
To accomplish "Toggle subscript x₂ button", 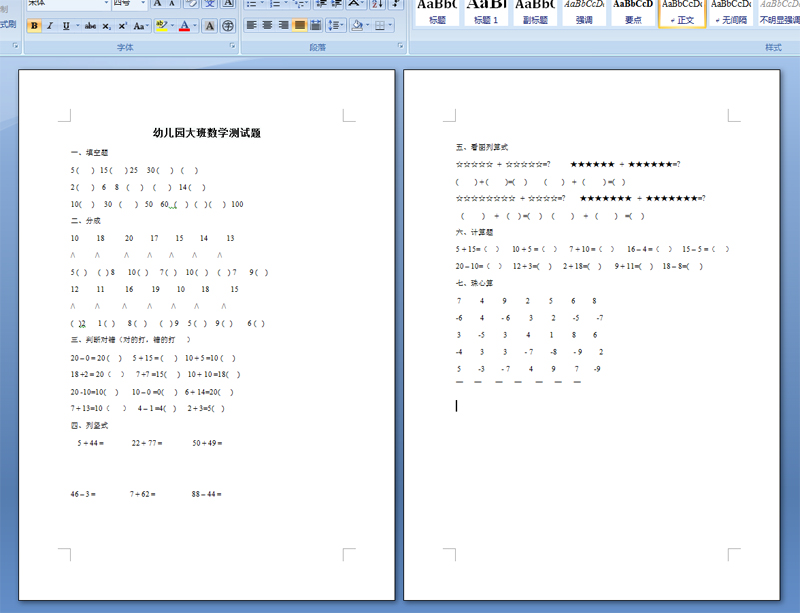I will 106,26.
